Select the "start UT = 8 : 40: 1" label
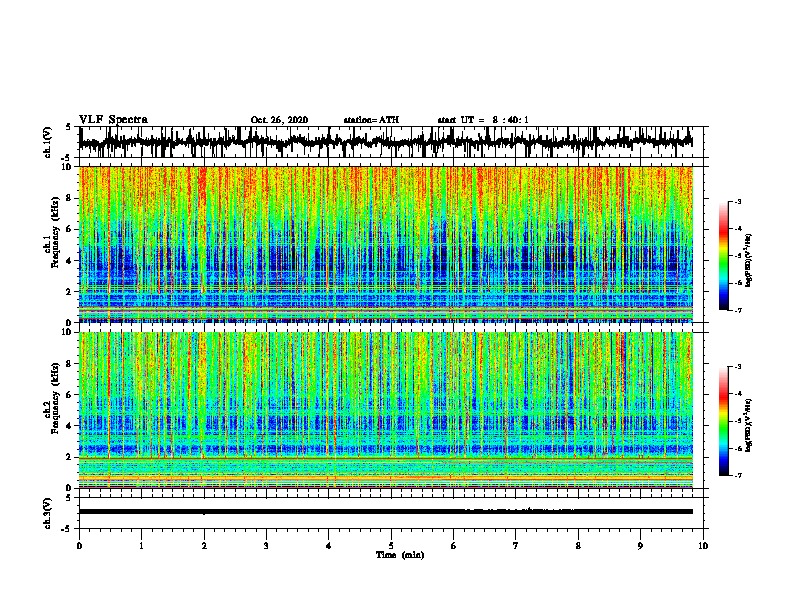 click(x=483, y=120)
